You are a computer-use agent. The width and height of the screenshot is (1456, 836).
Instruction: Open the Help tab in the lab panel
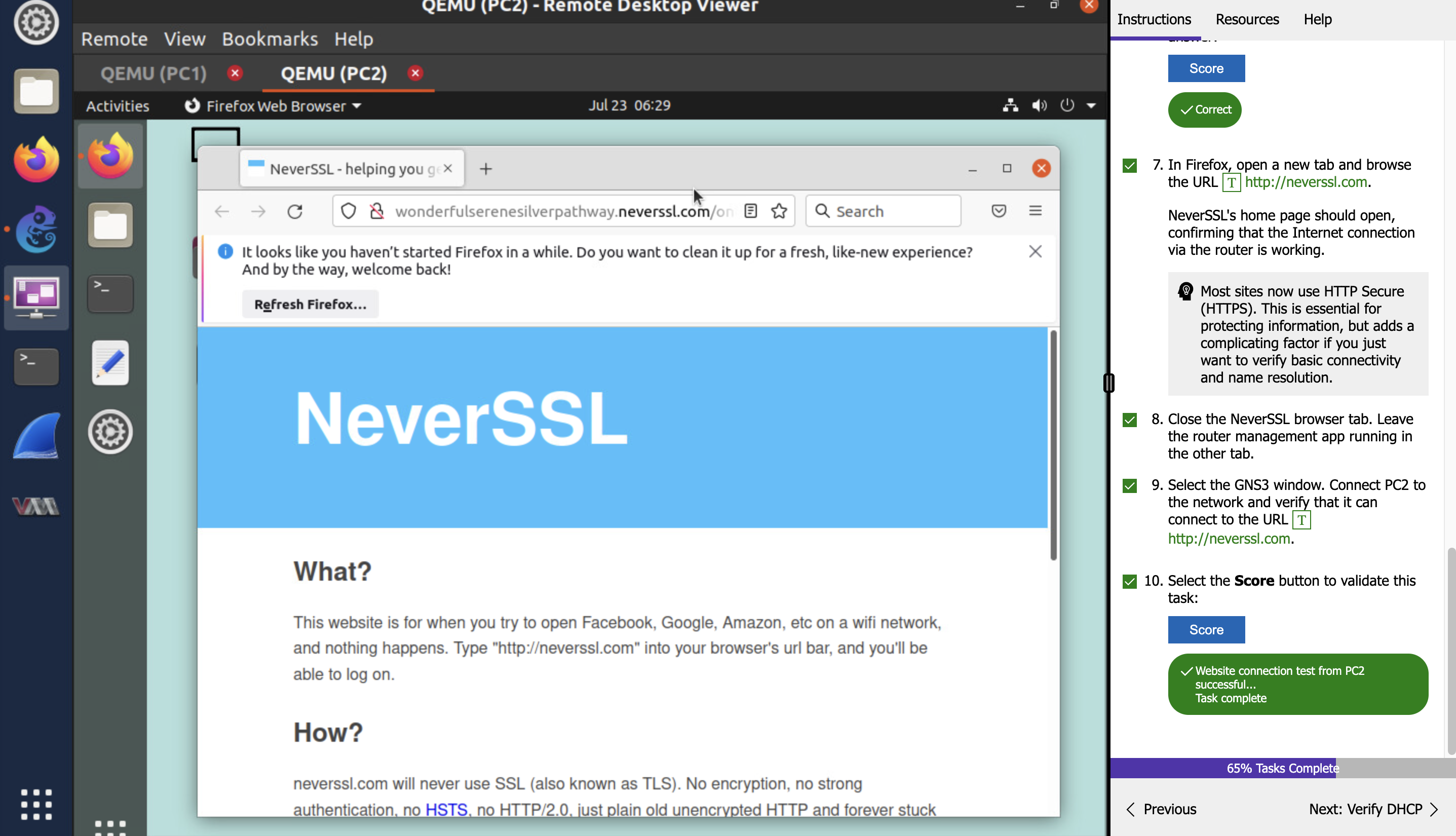point(1317,20)
